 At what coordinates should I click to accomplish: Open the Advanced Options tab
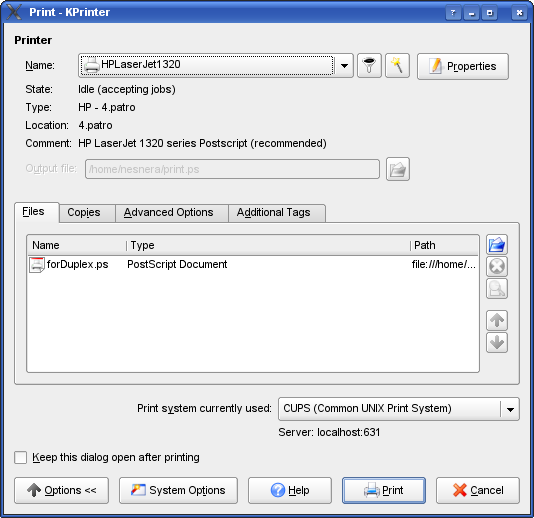[169, 213]
